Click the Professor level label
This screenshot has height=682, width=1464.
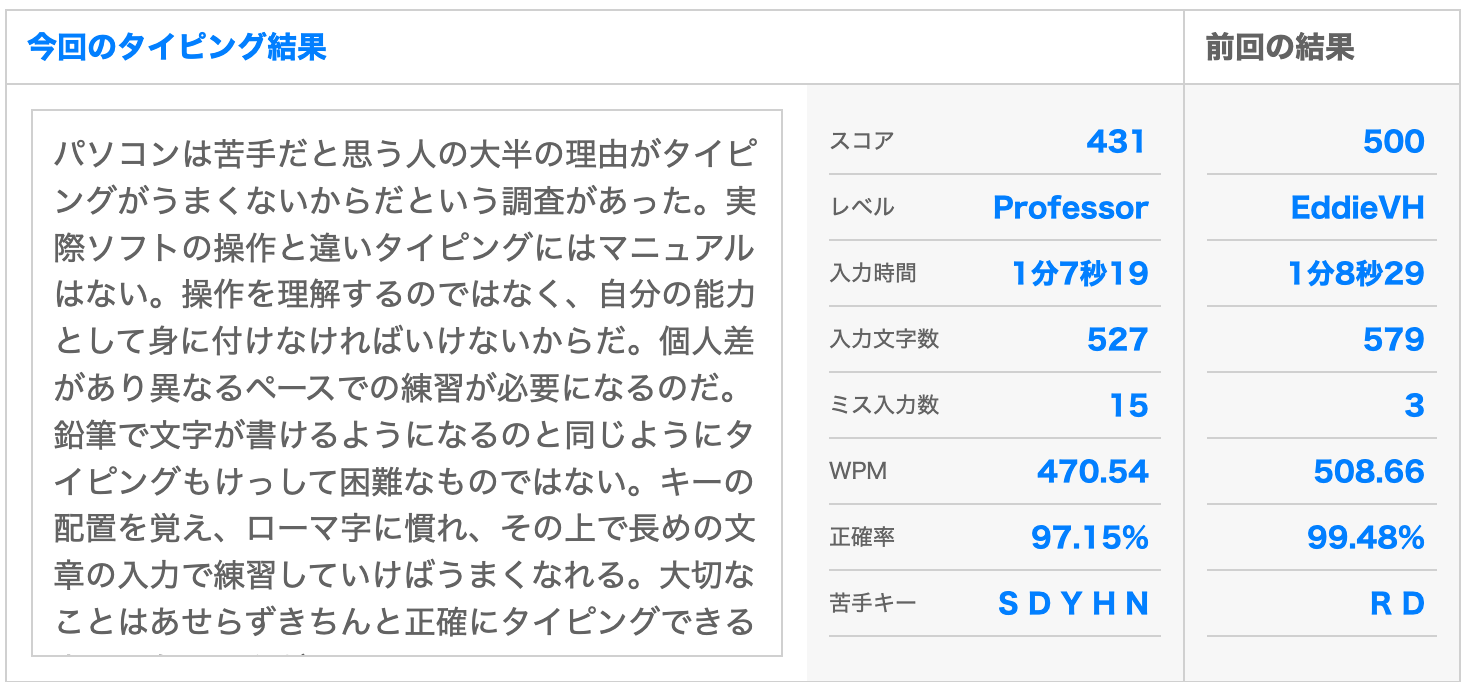pyautogui.click(x=1070, y=207)
